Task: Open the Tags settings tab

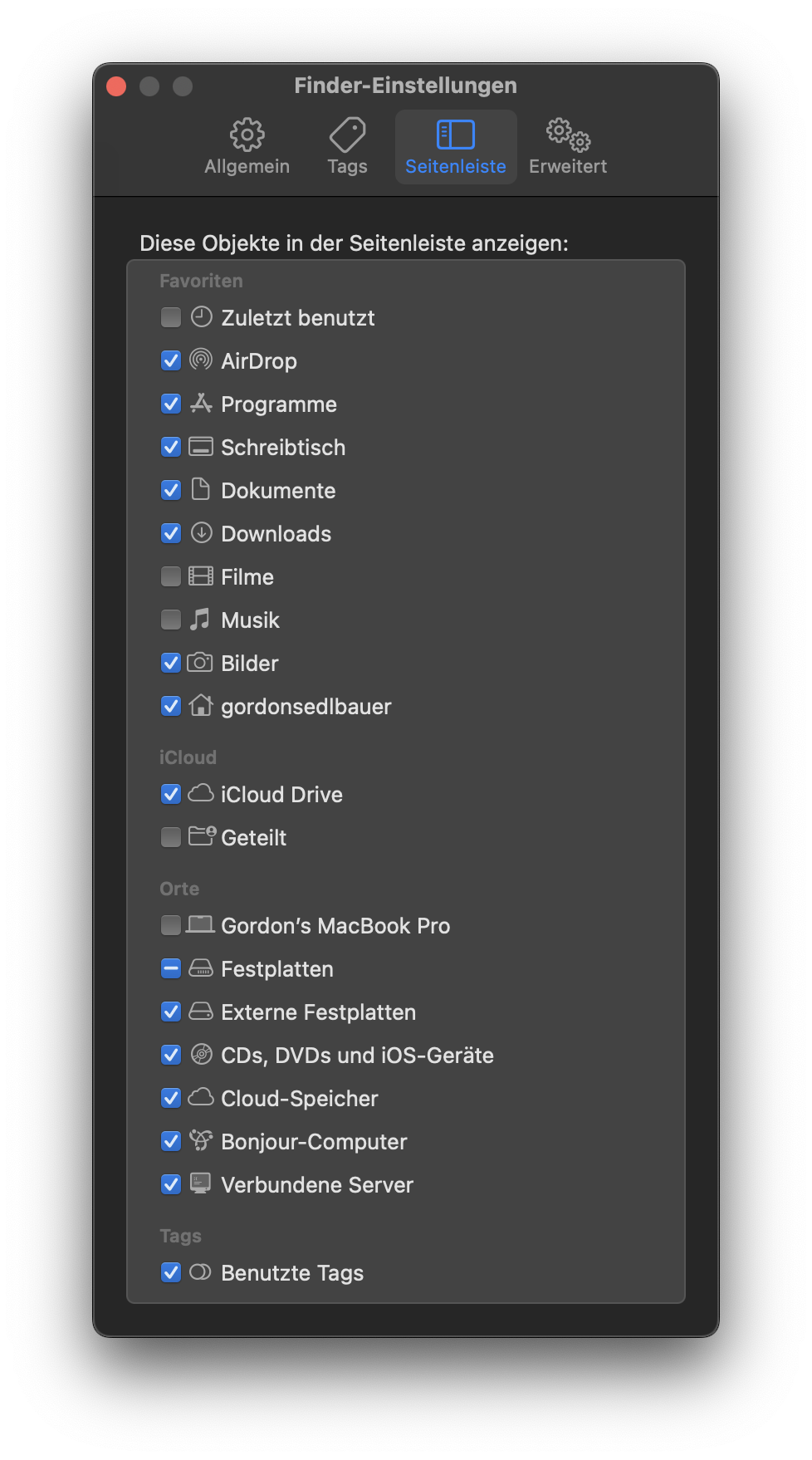Action: 347,147
